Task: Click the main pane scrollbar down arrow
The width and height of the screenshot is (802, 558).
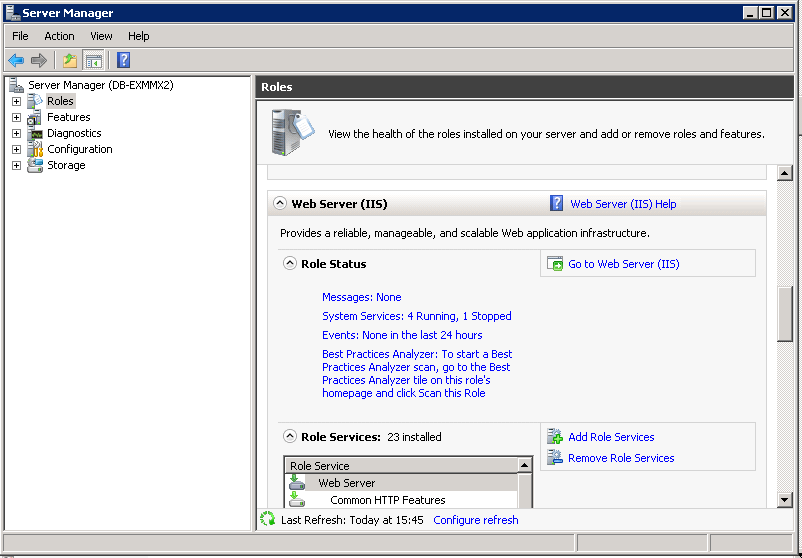Action: click(785, 500)
